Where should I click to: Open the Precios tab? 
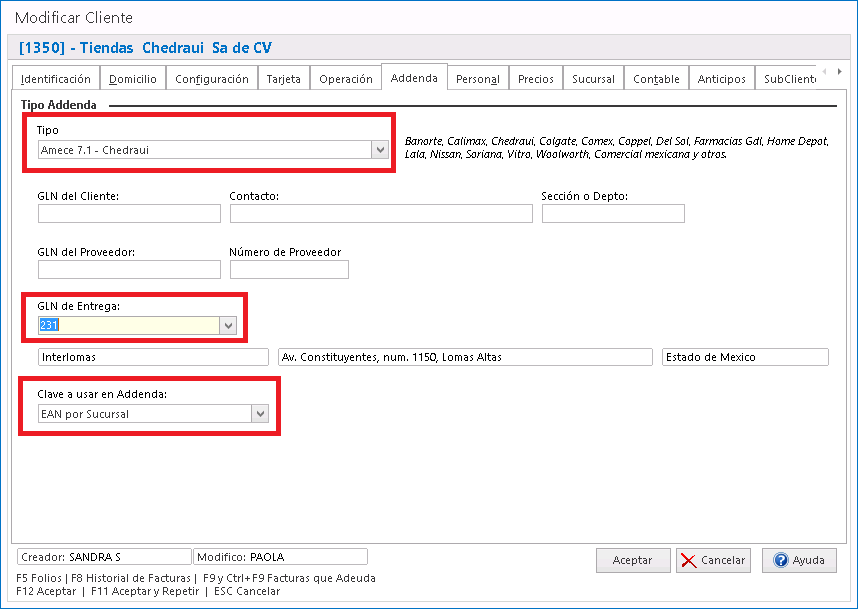[535, 79]
